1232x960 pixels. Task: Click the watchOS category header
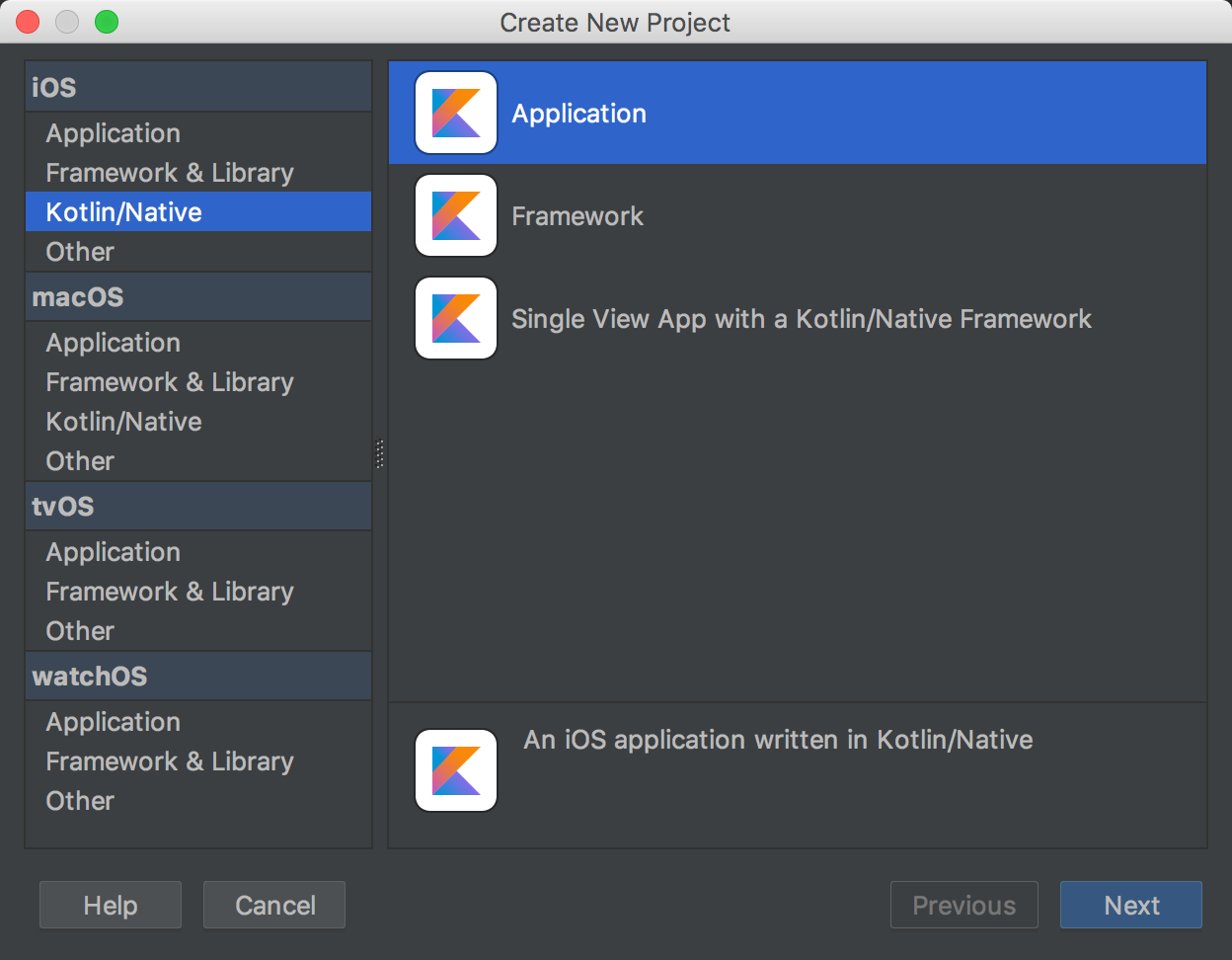click(198, 677)
